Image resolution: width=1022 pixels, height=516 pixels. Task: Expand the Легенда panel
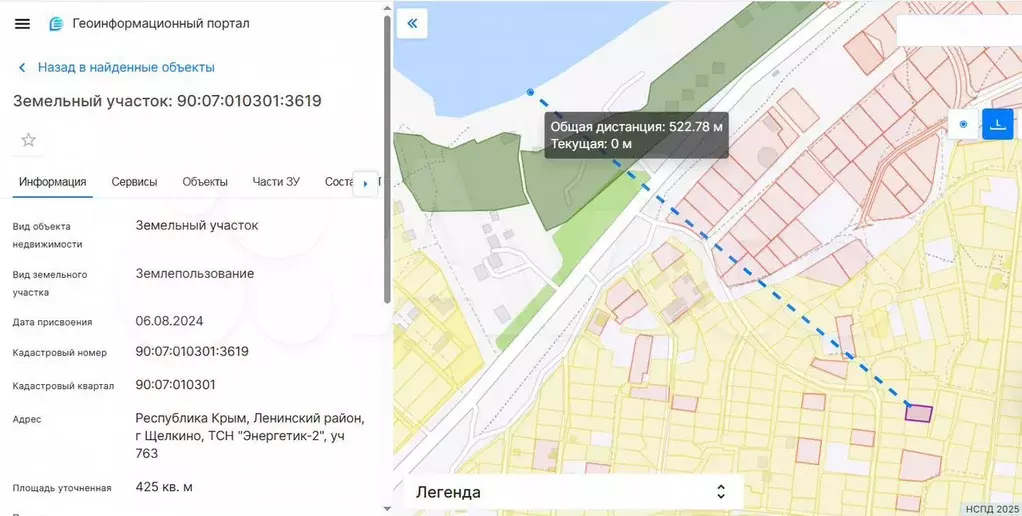click(x=574, y=492)
